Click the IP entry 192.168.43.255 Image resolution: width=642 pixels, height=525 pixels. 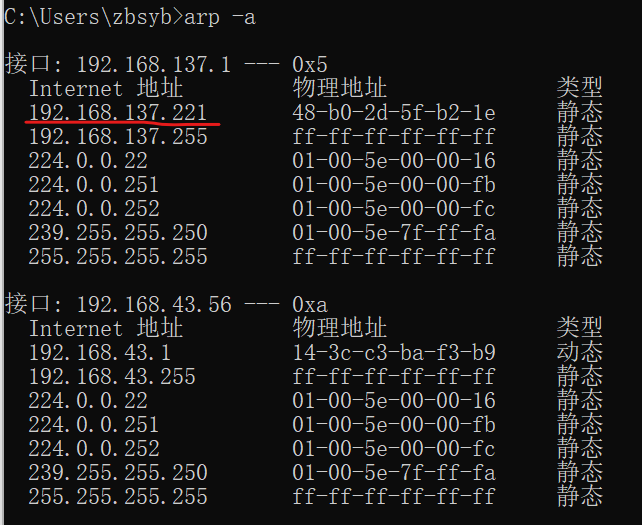(x=112, y=376)
